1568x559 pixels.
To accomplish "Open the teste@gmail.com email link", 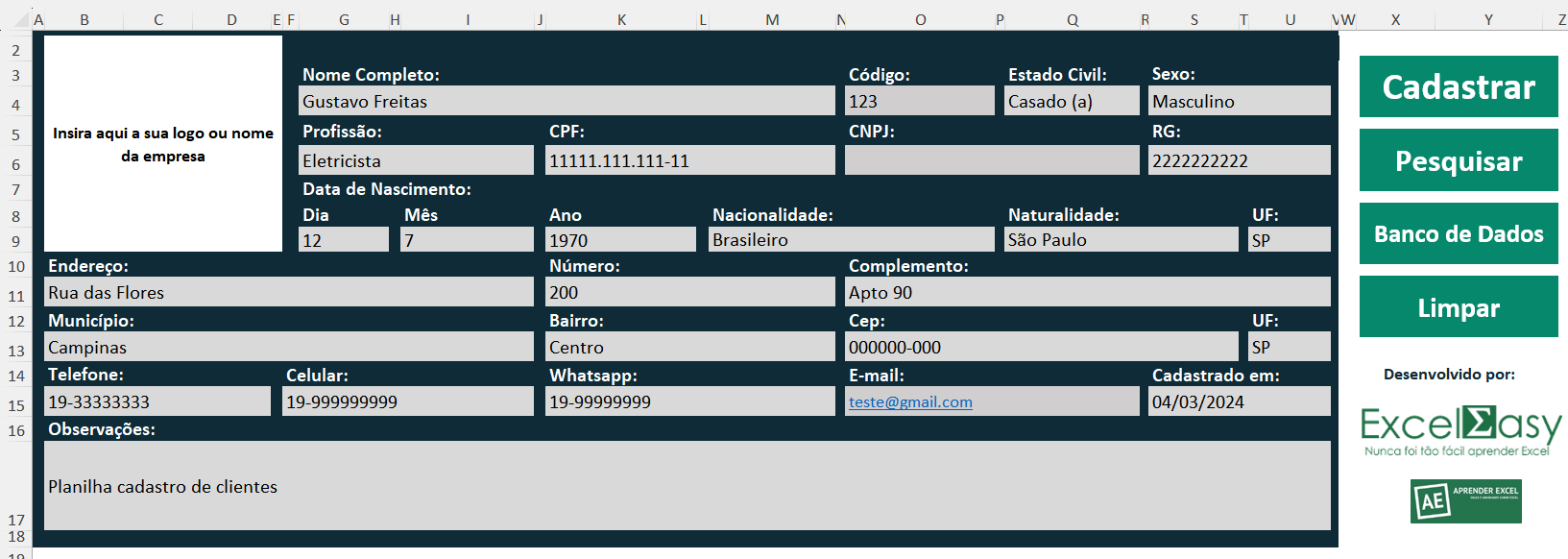I will point(910,402).
